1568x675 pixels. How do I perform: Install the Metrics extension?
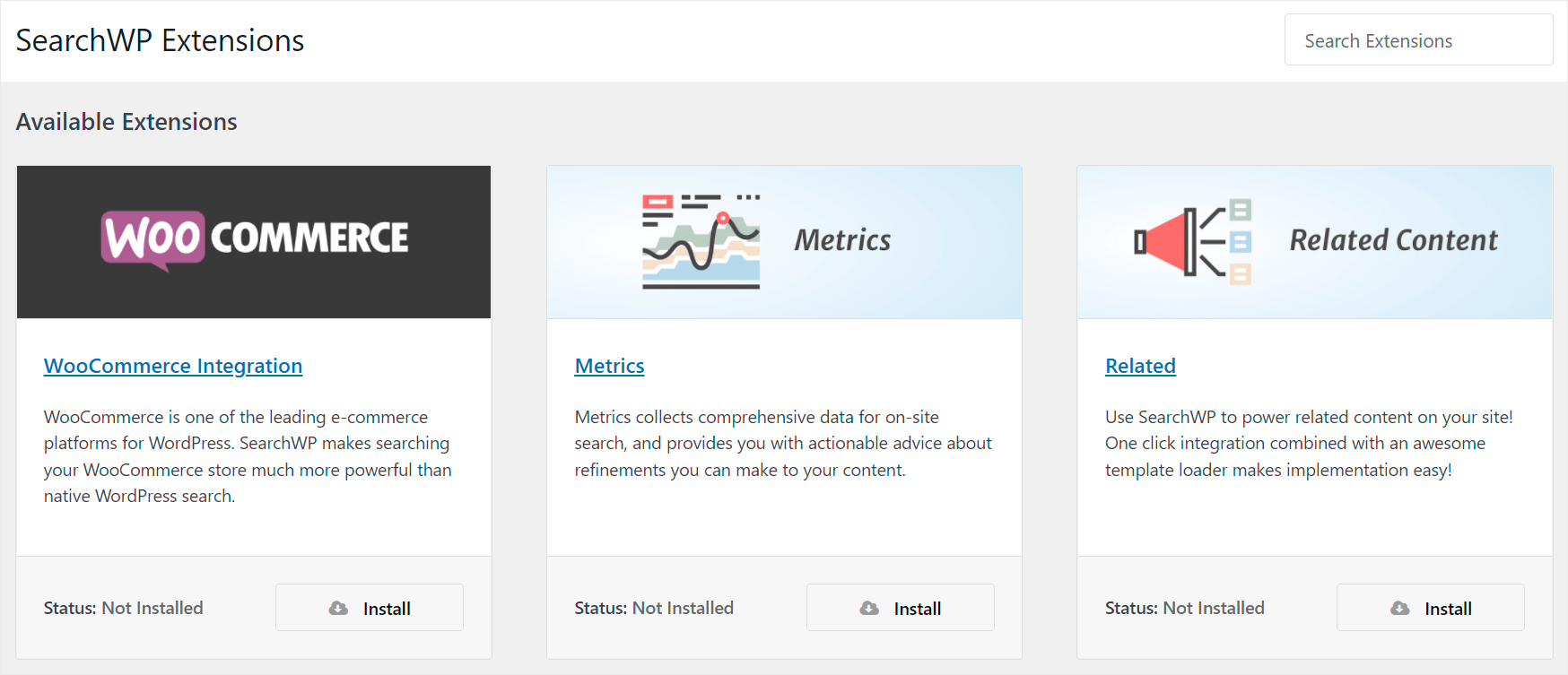900,608
